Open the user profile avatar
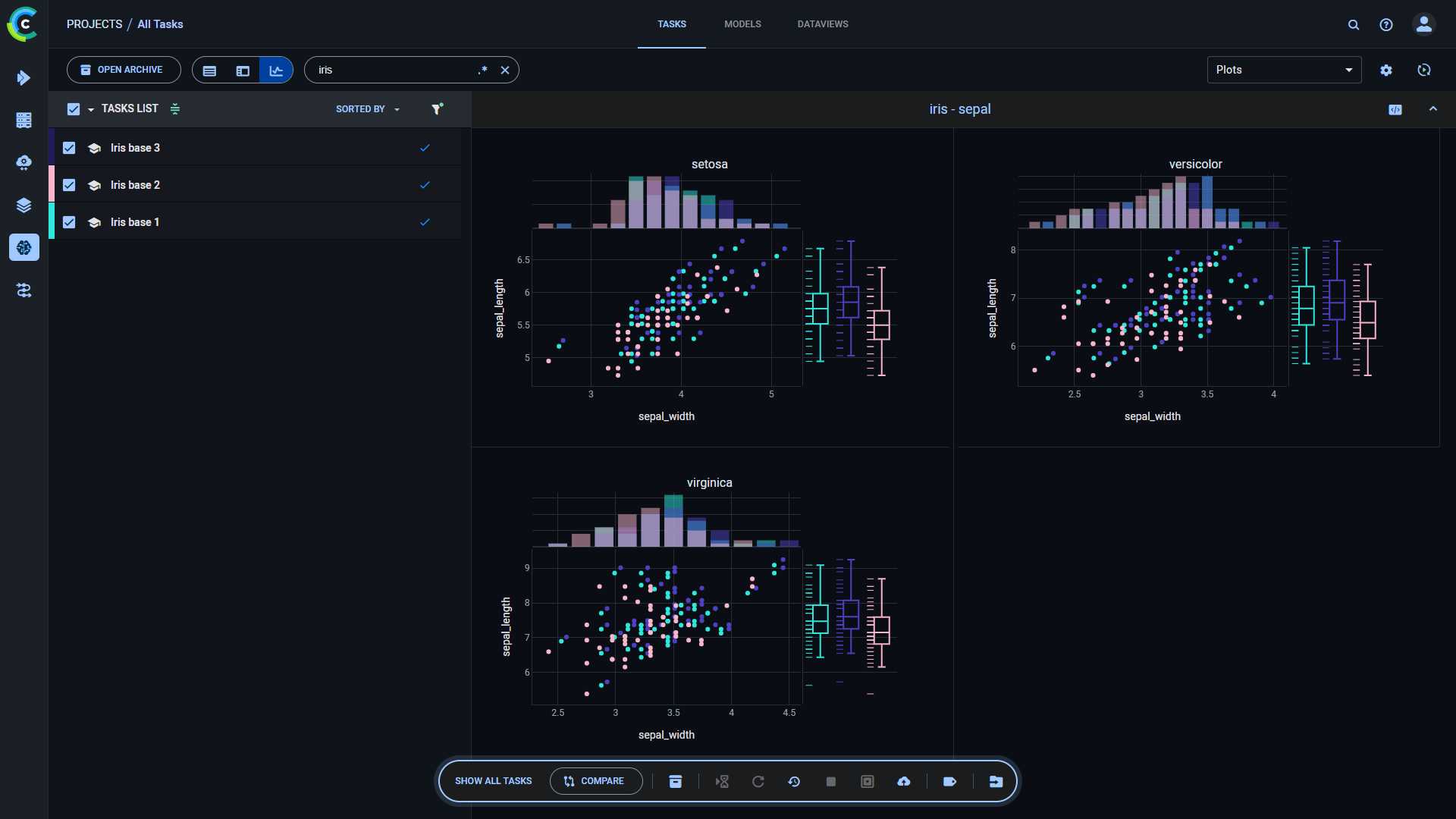 pyautogui.click(x=1424, y=24)
